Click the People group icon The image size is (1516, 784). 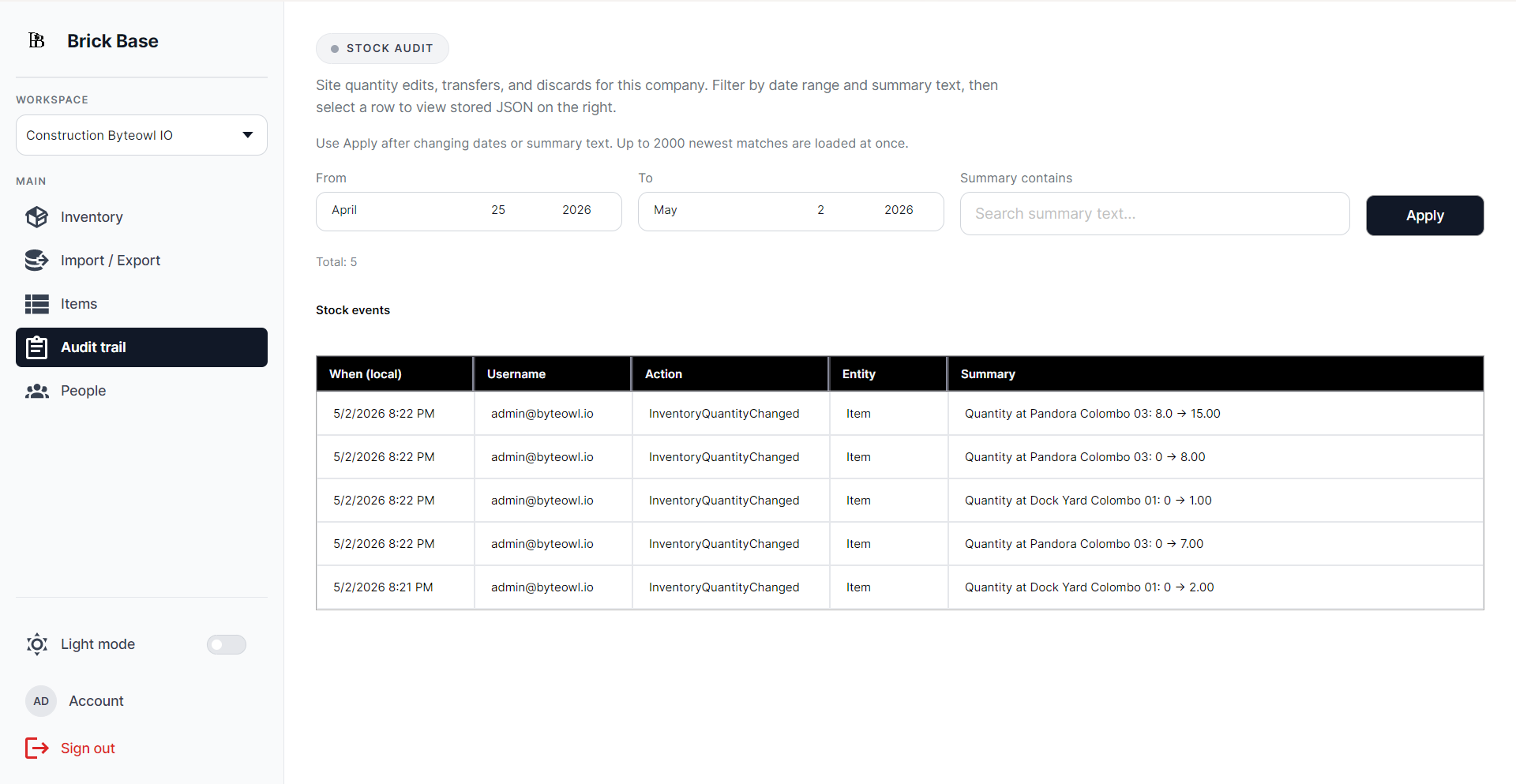tap(36, 391)
